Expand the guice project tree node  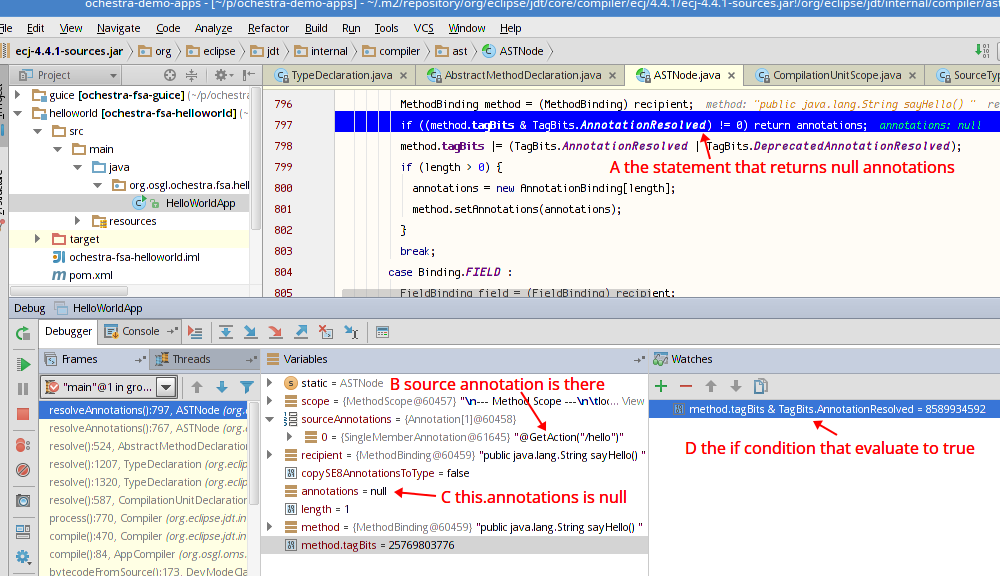17,95
